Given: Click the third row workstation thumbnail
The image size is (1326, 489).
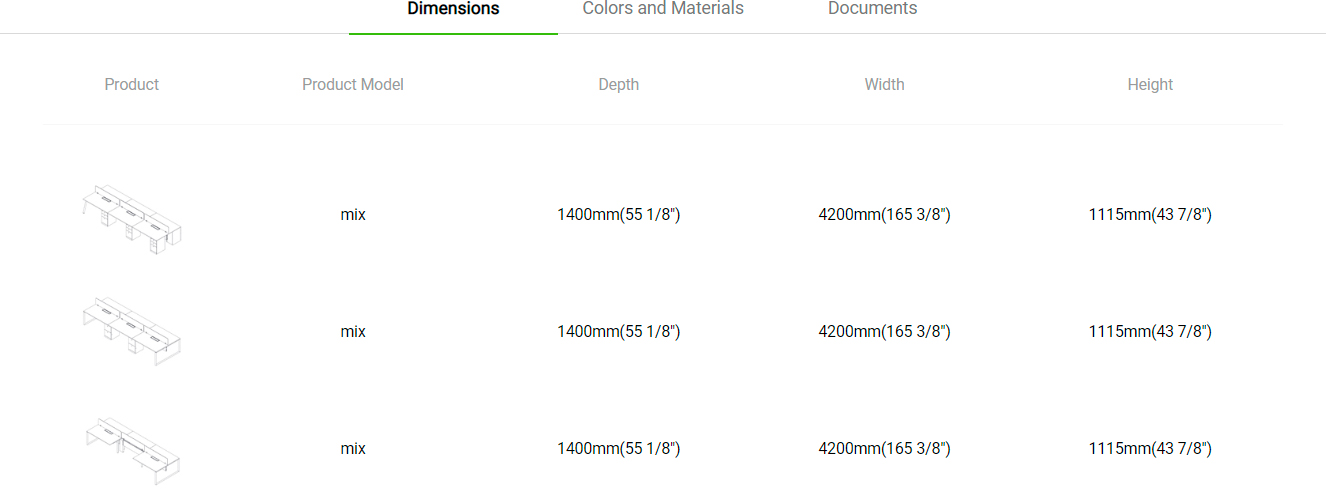Looking at the screenshot, I should (132, 449).
